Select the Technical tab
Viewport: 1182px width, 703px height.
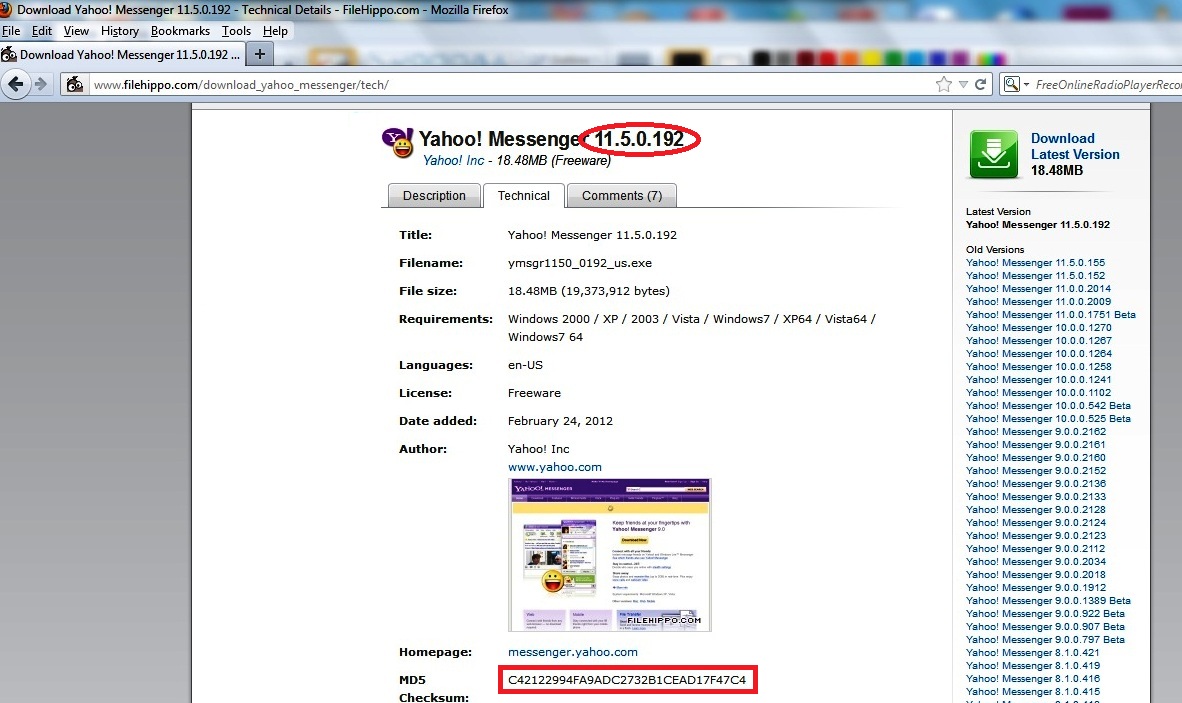(x=524, y=195)
